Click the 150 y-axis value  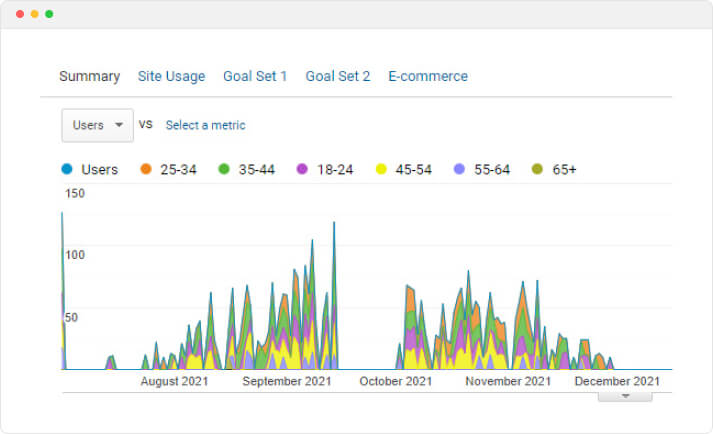(75, 193)
